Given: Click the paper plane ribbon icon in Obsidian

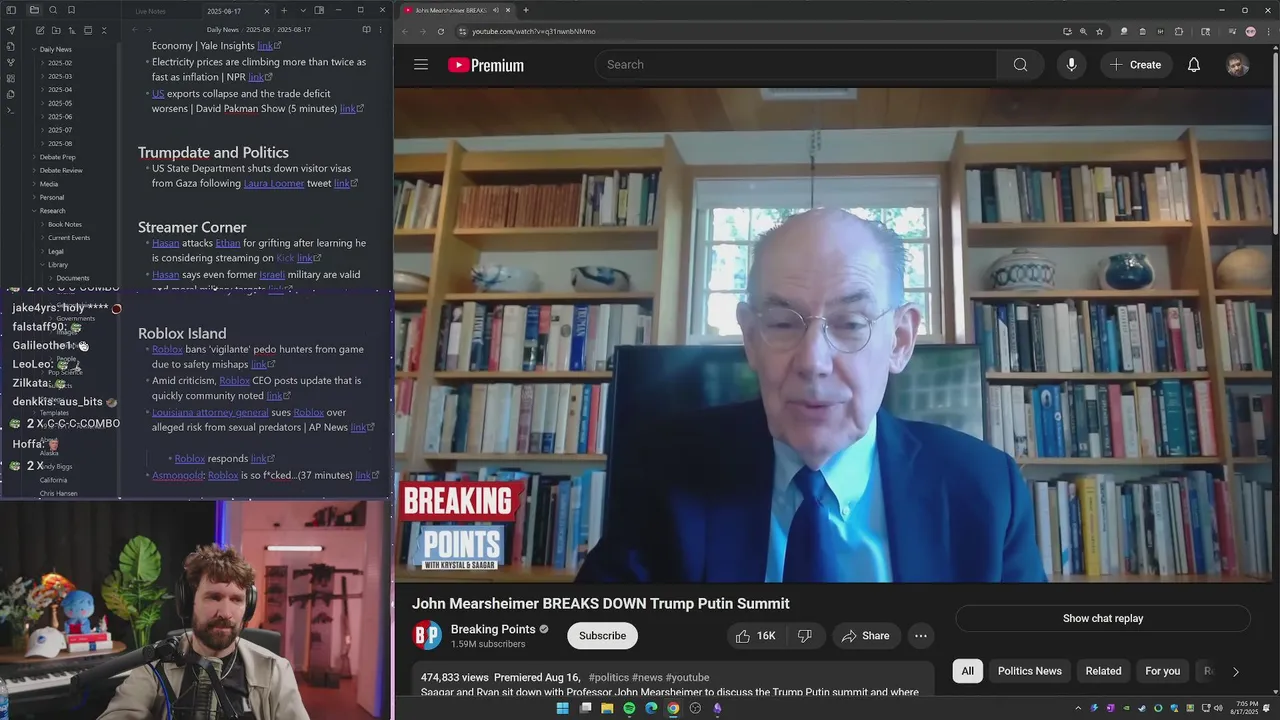Looking at the screenshot, I should tap(11, 30).
